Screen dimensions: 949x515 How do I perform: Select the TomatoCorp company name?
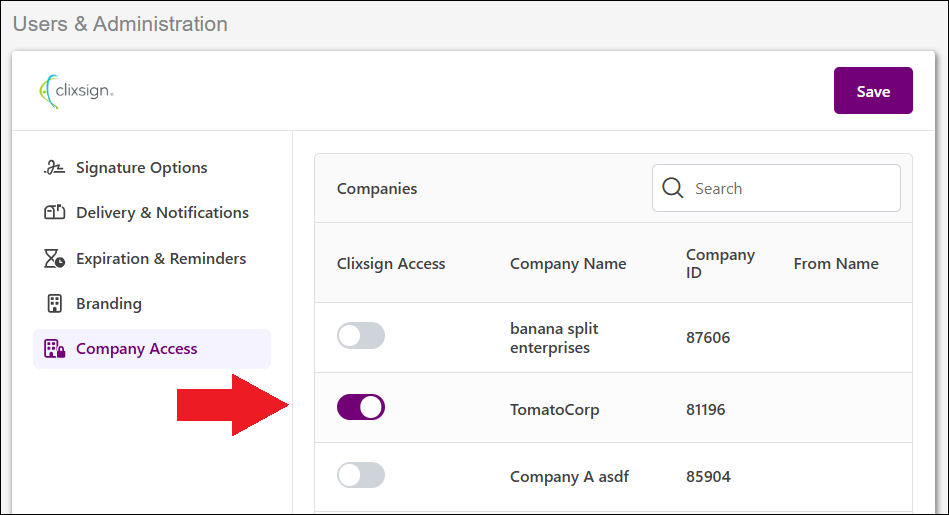tap(554, 410)
